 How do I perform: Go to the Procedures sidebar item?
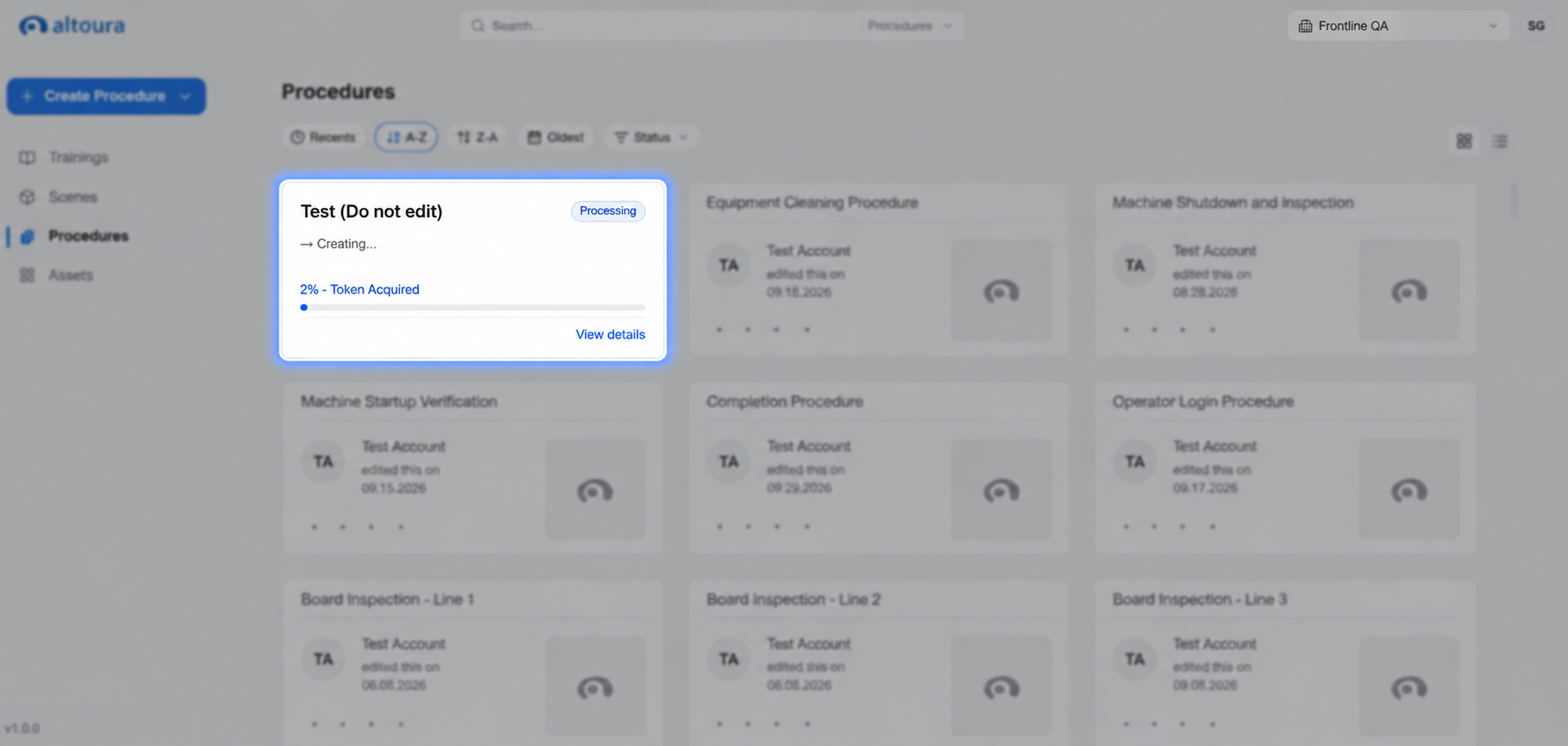[88, 235]
